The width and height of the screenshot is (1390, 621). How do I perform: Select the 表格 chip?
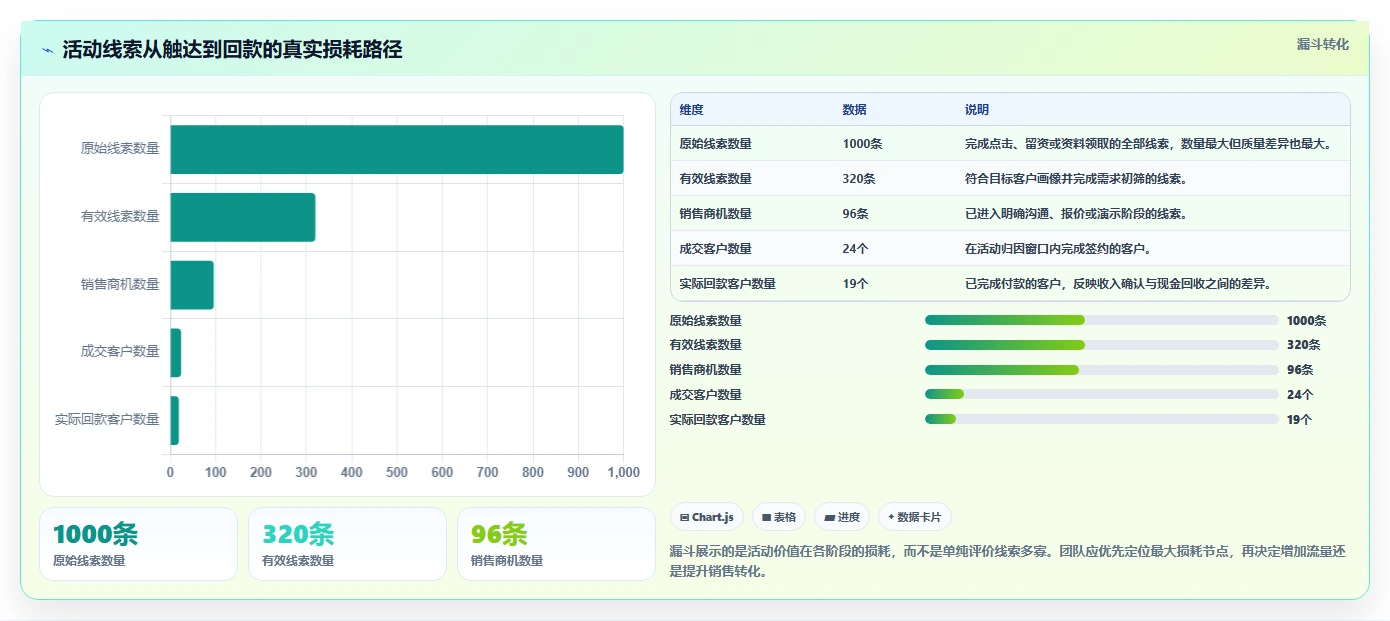point(778,517)
